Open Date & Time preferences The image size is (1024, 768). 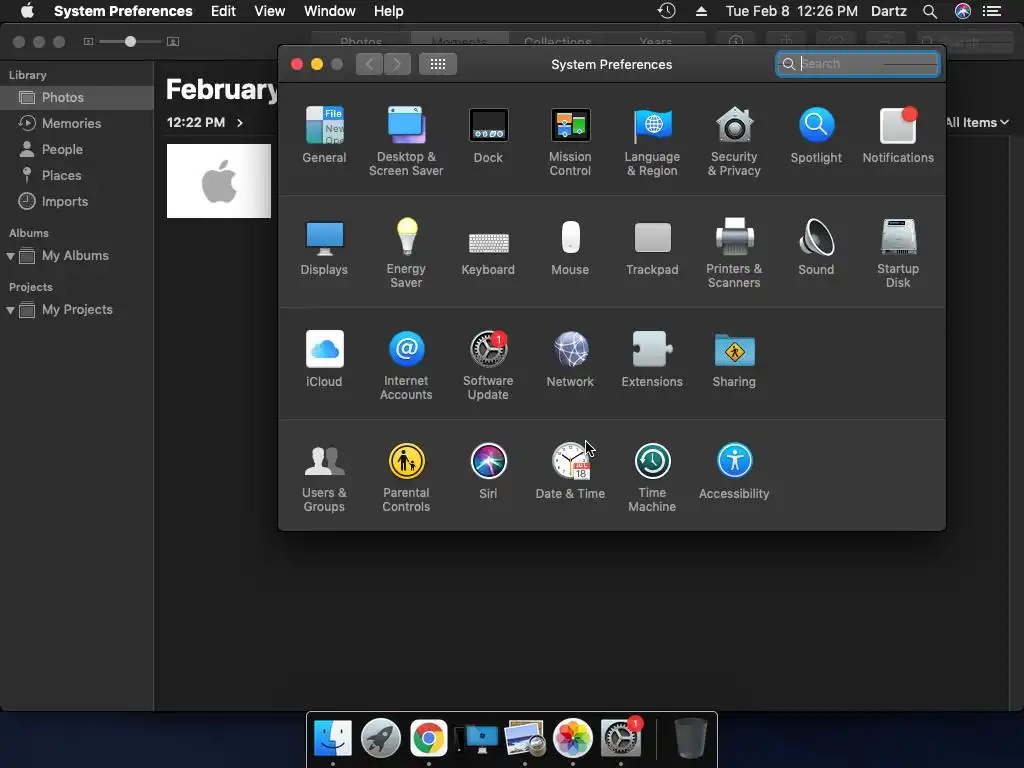[x=570, y=472]
